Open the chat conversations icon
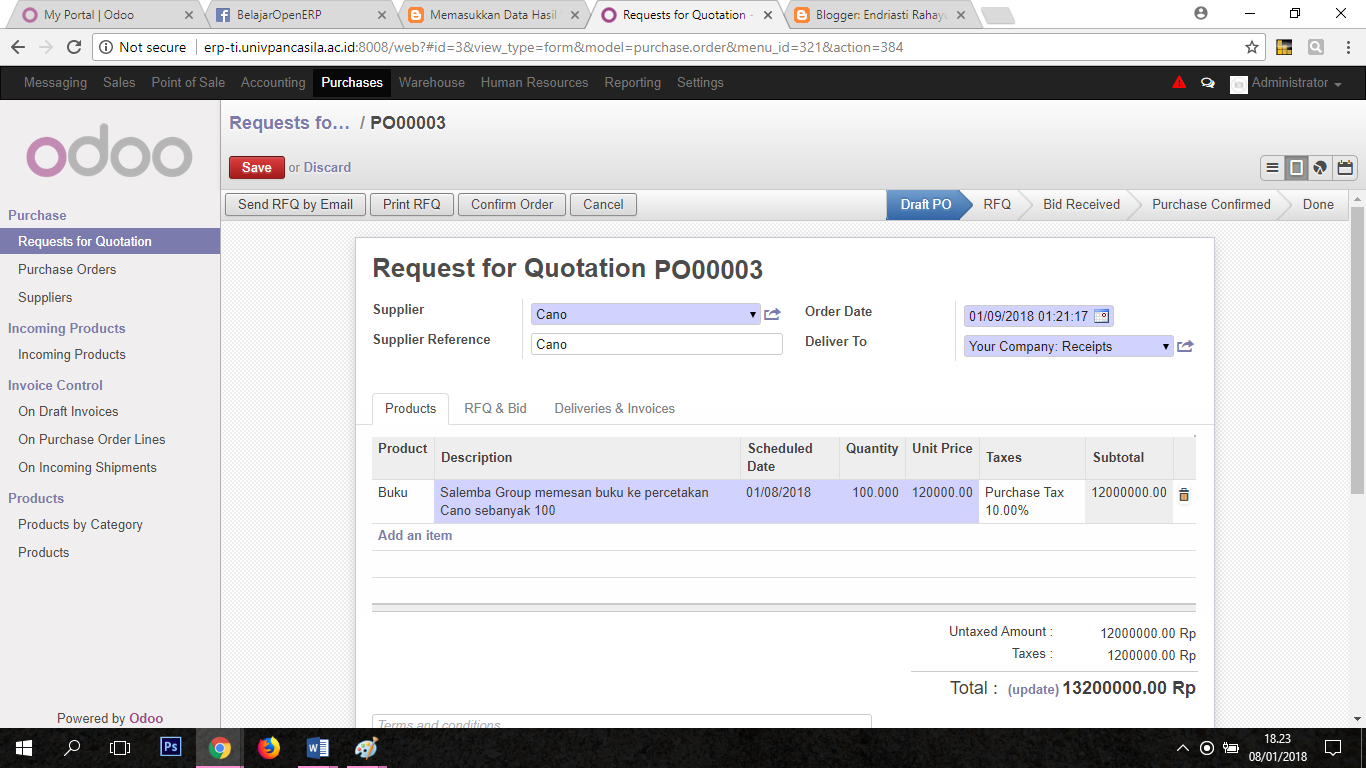Viewport: 1366px width, 768px height. 1207,83
